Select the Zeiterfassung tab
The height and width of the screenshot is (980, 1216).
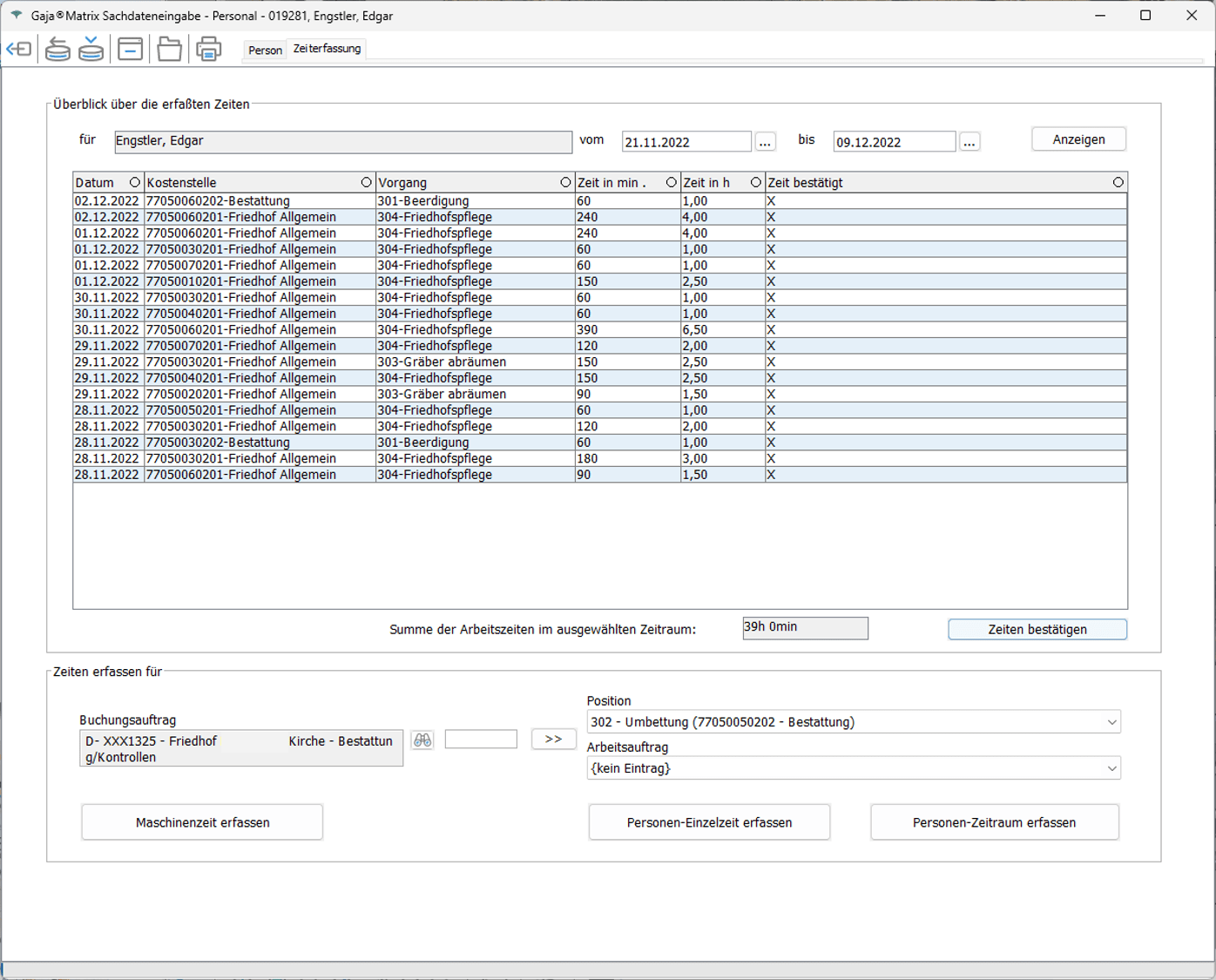[x=327, y=49]
